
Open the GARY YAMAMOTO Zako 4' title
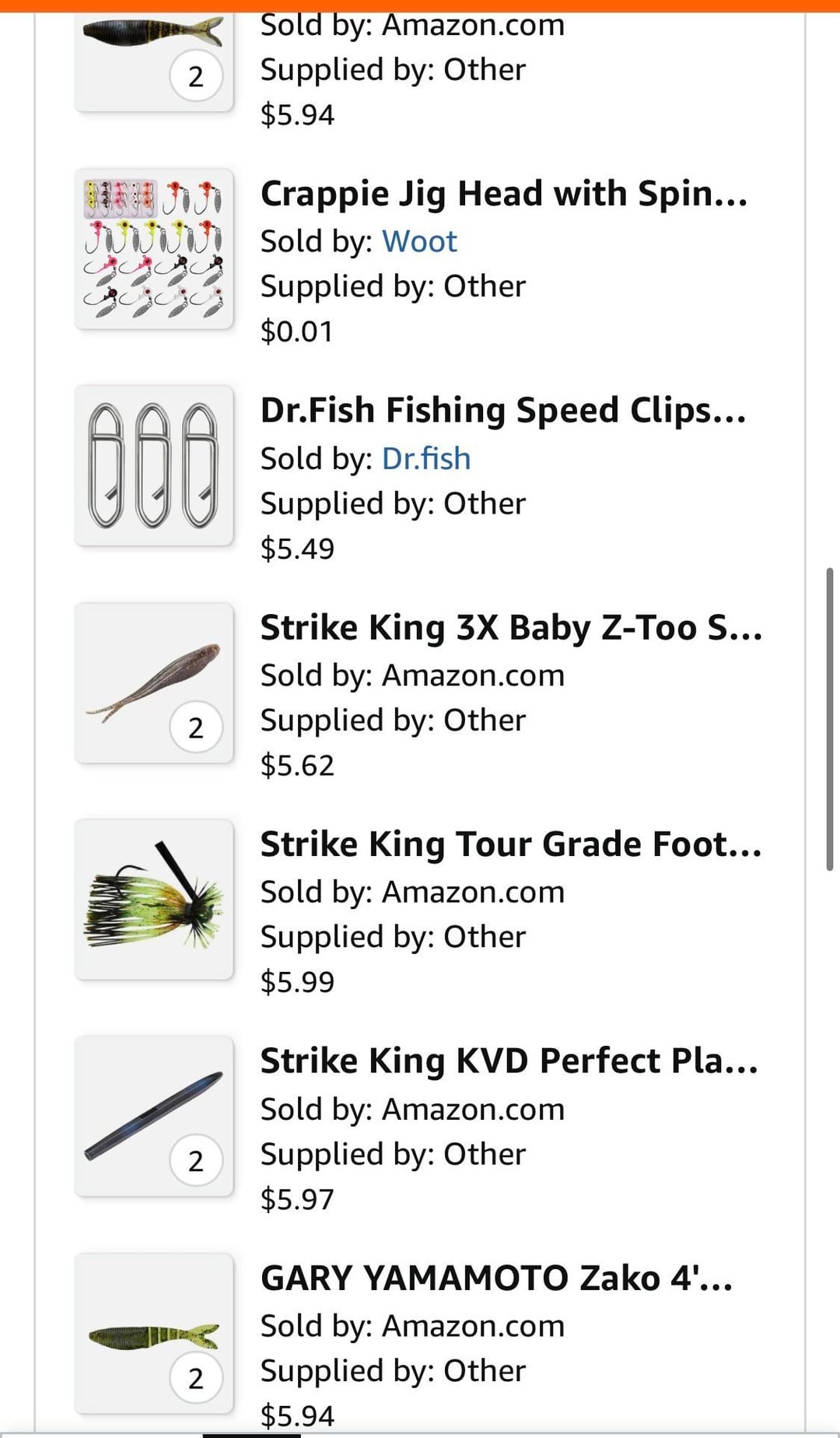point(496,1278)
